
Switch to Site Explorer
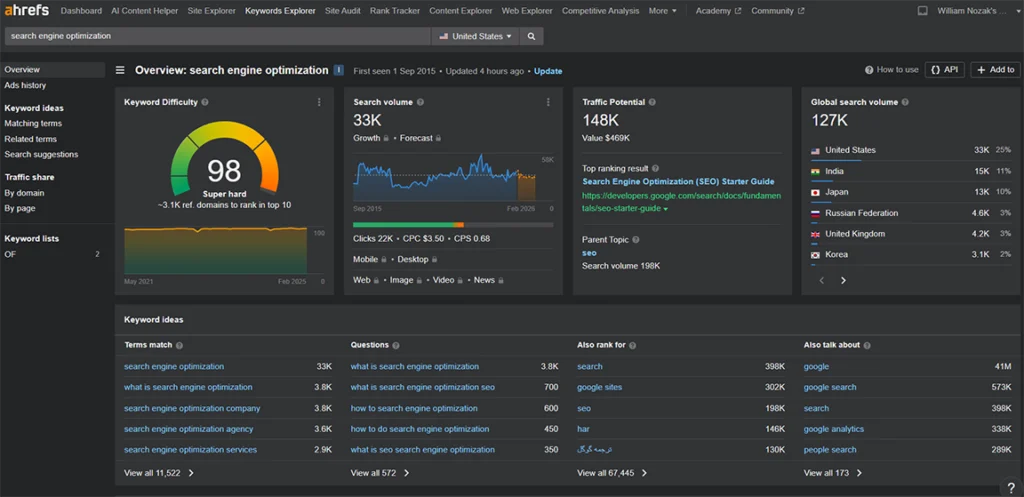[211, 11]
